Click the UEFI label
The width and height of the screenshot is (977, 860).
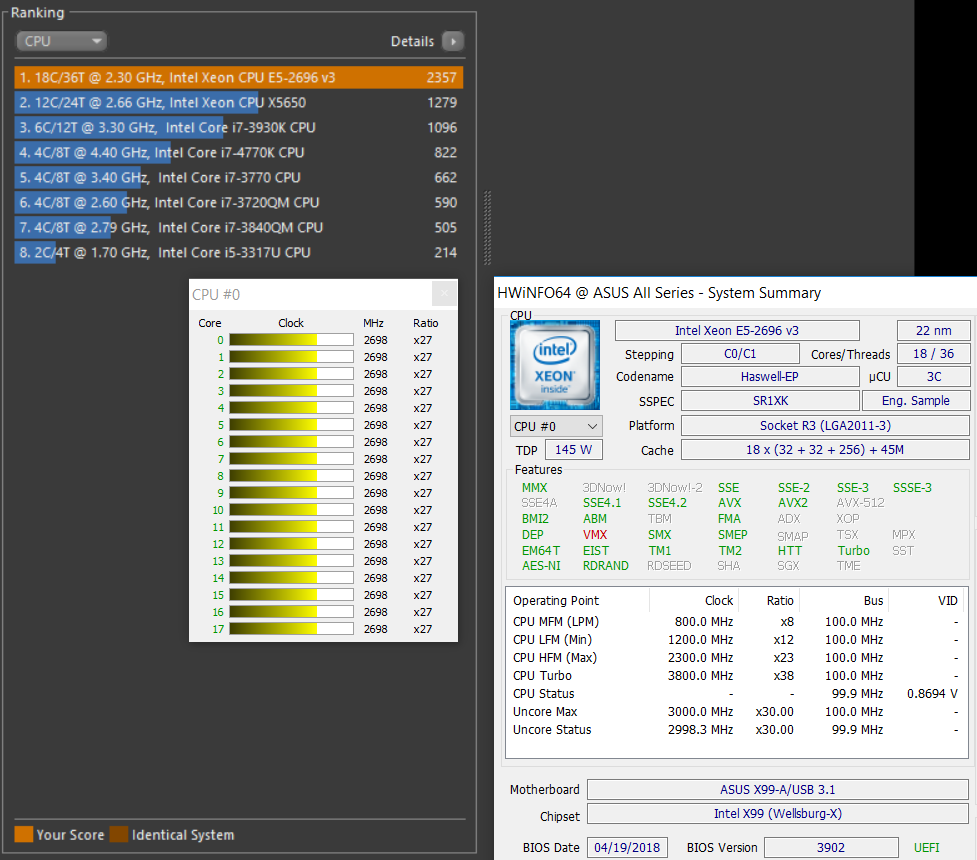pos(927,848)
